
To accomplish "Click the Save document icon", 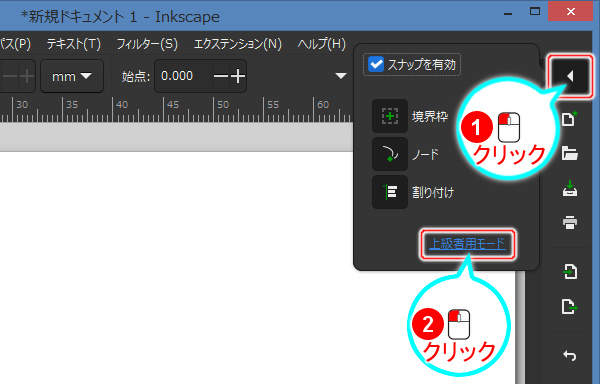I will click(570, 188).
